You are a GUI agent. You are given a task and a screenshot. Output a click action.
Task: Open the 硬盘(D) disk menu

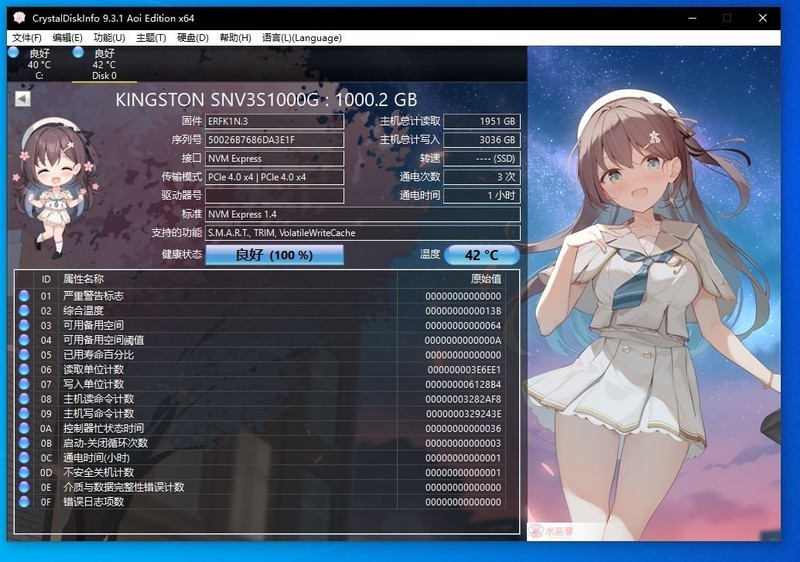click(x=192, y=38)
